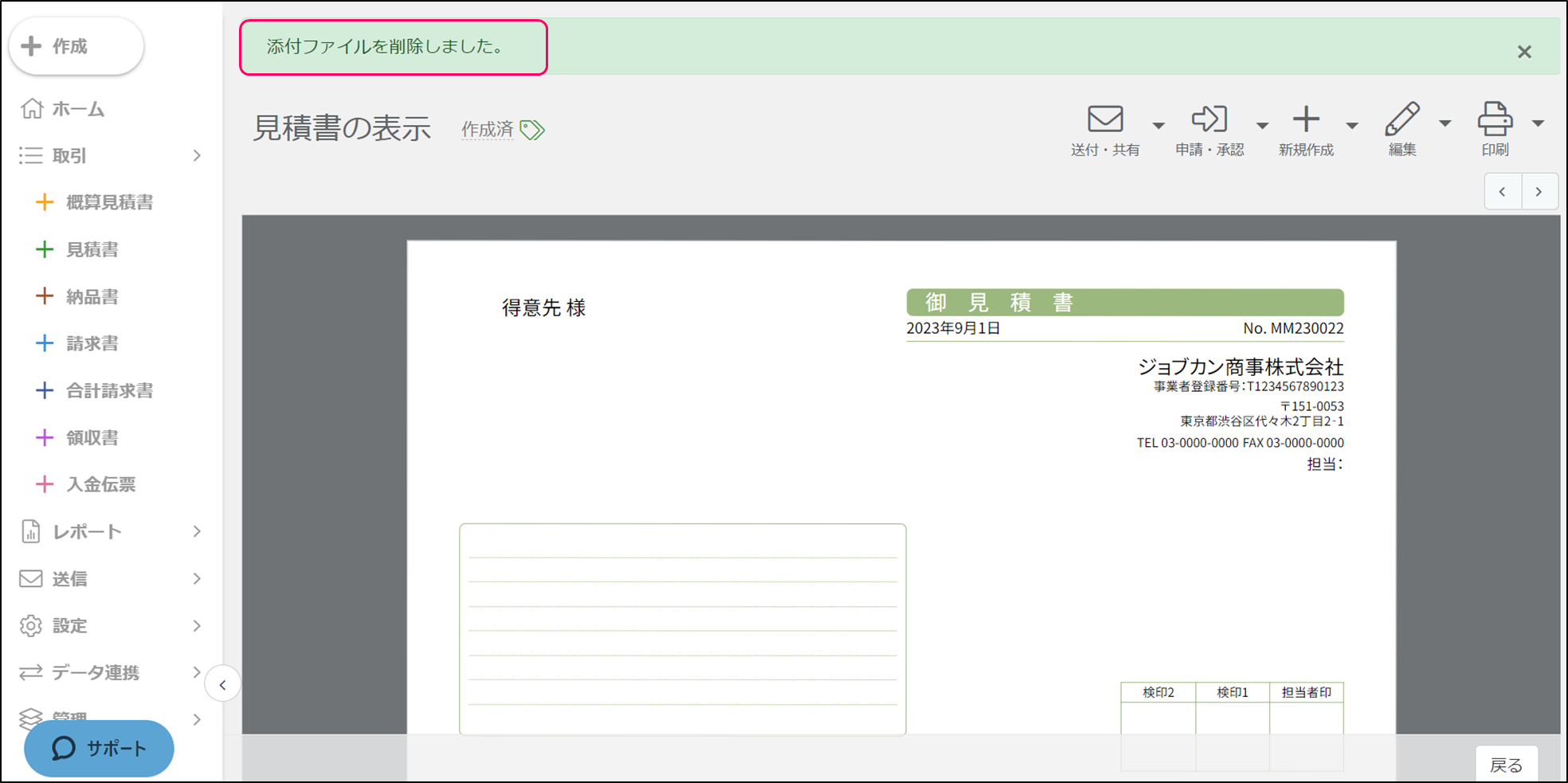Dismiss the deletion notification banner
Image resolution: width=1568 pixels, height=783 pixels.
point(1524,52)
